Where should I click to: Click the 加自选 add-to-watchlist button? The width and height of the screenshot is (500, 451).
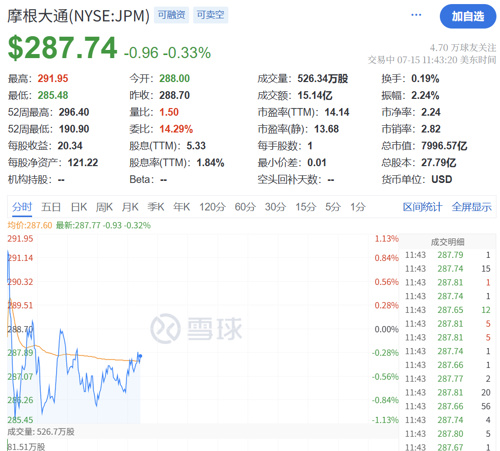point(468,16)
